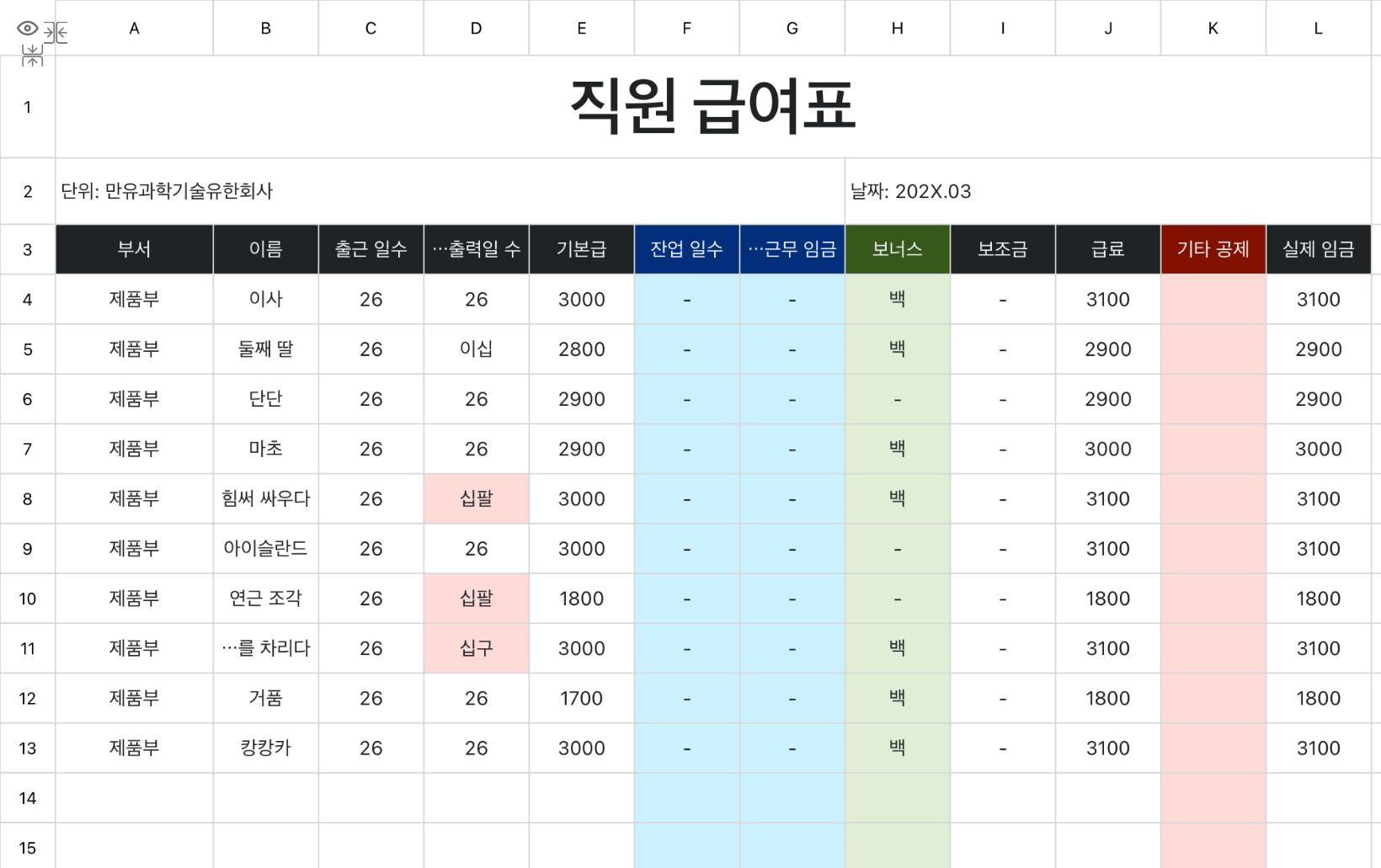This screenshot has height=868, width=1381.
Task: Click the green 보너스 header cell
Action: coord(897,249)
